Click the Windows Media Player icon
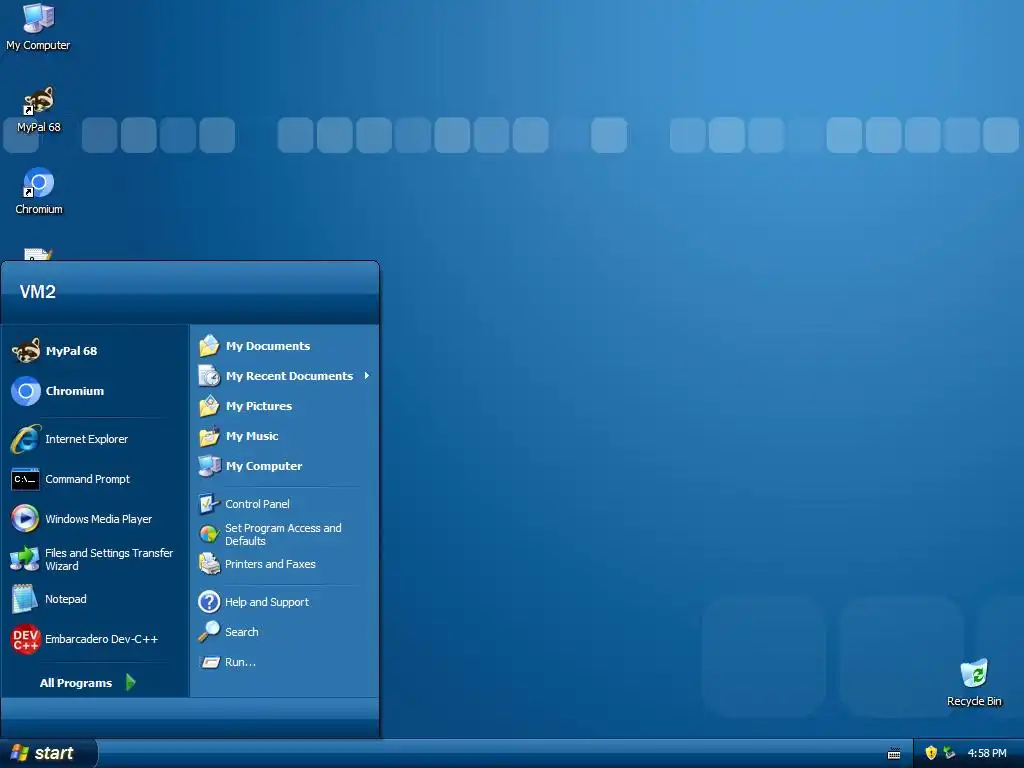This screenshot has width=1024, height=768. [x=25, y=519]
